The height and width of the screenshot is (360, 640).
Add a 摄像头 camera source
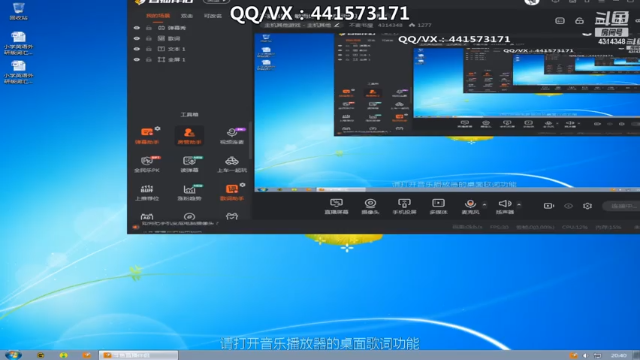[x=370, y=206]
